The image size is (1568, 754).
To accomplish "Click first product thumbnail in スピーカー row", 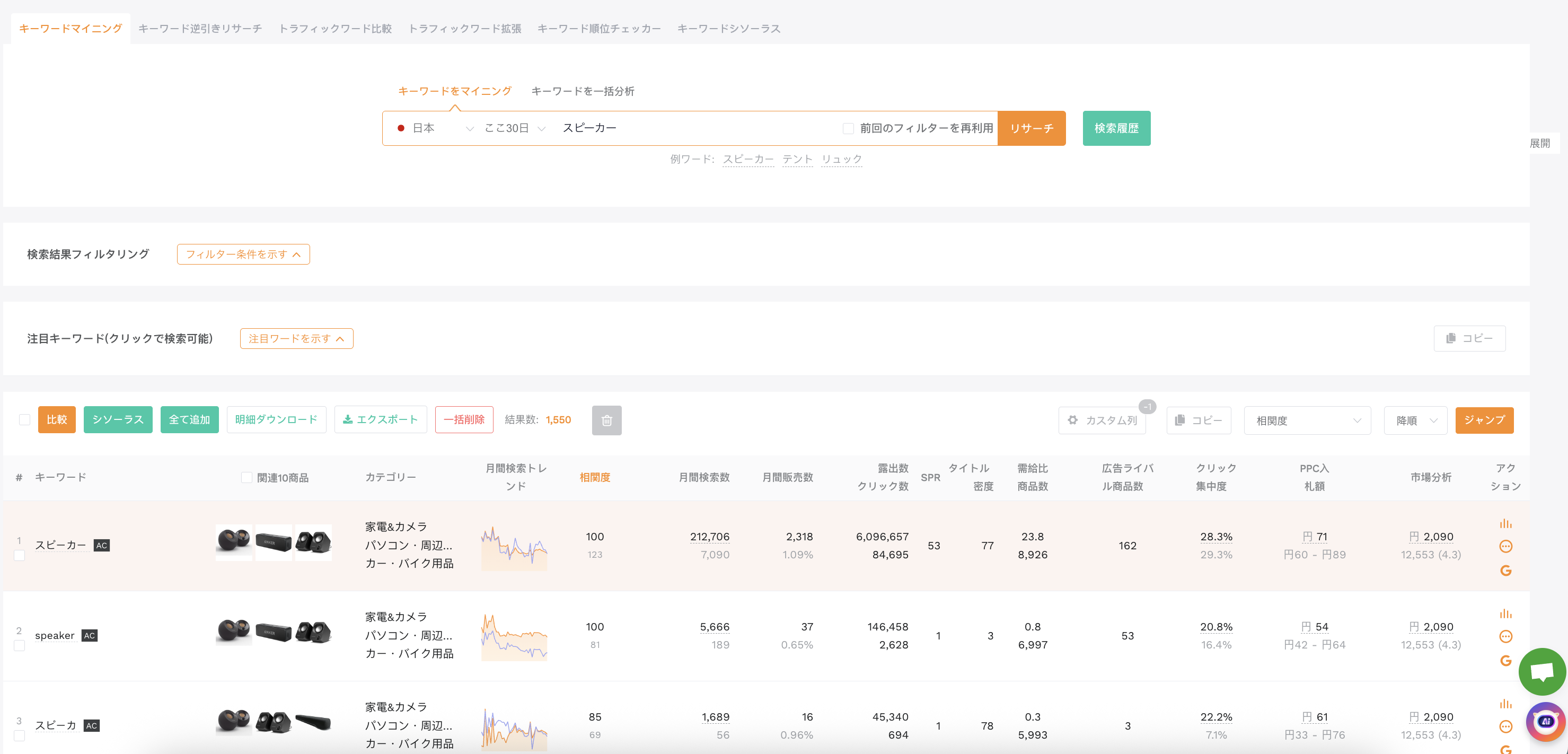I will click(234, 542).
